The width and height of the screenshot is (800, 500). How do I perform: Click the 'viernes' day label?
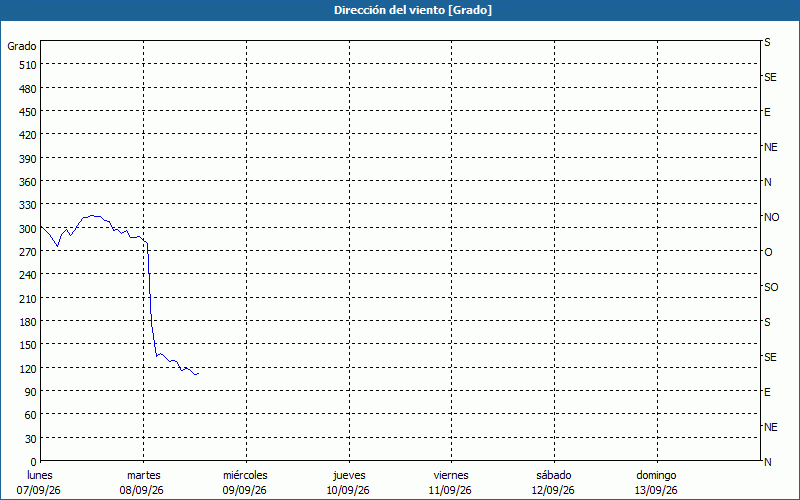[451, 476]
